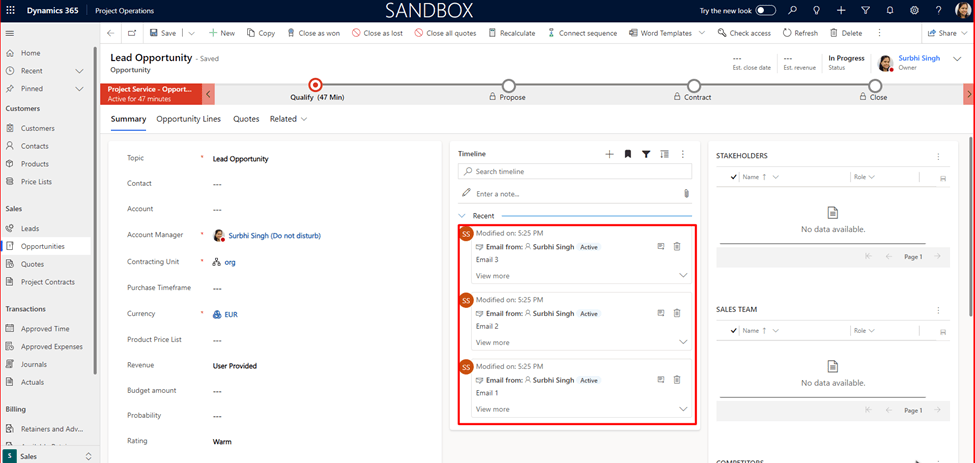Open the 'org' Contracting Unit link

[x=229, y=262]
